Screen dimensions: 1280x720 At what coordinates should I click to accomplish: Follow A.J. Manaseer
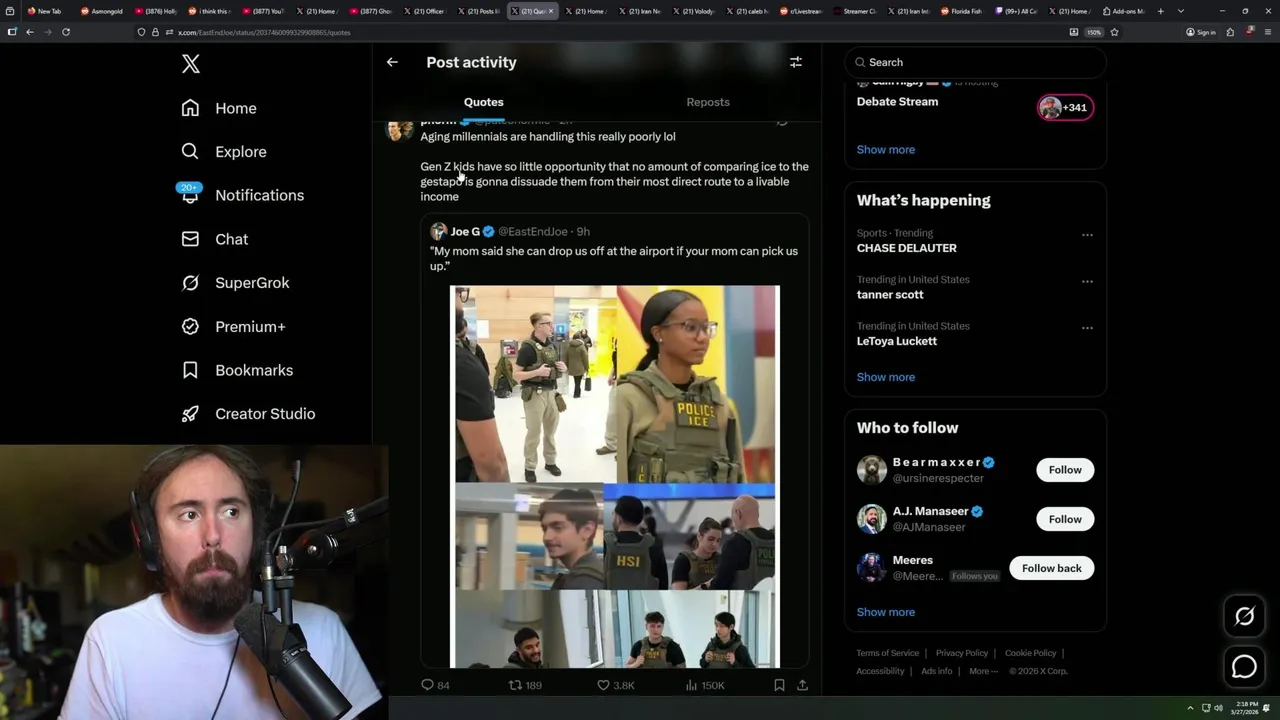[x=1065, y=519]
